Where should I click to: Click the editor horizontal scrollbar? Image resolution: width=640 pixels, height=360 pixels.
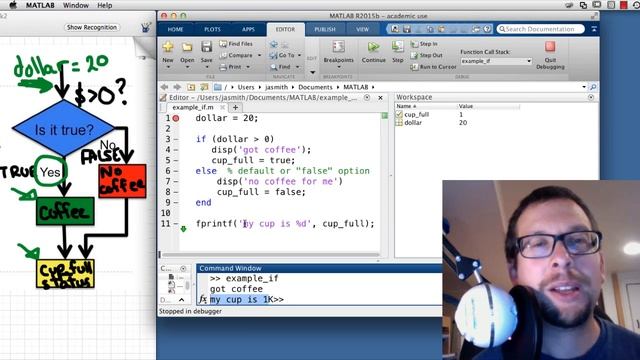271,255
